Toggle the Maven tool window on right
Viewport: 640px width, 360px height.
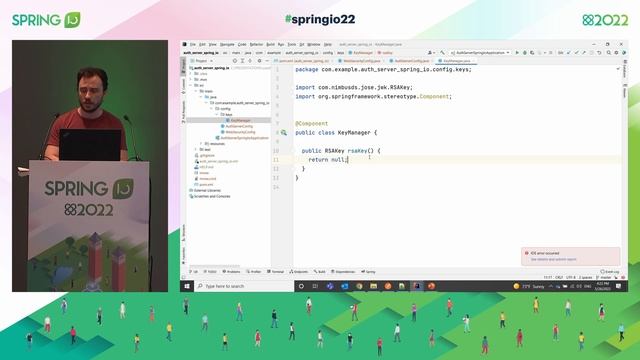click(x=624, y=91)
